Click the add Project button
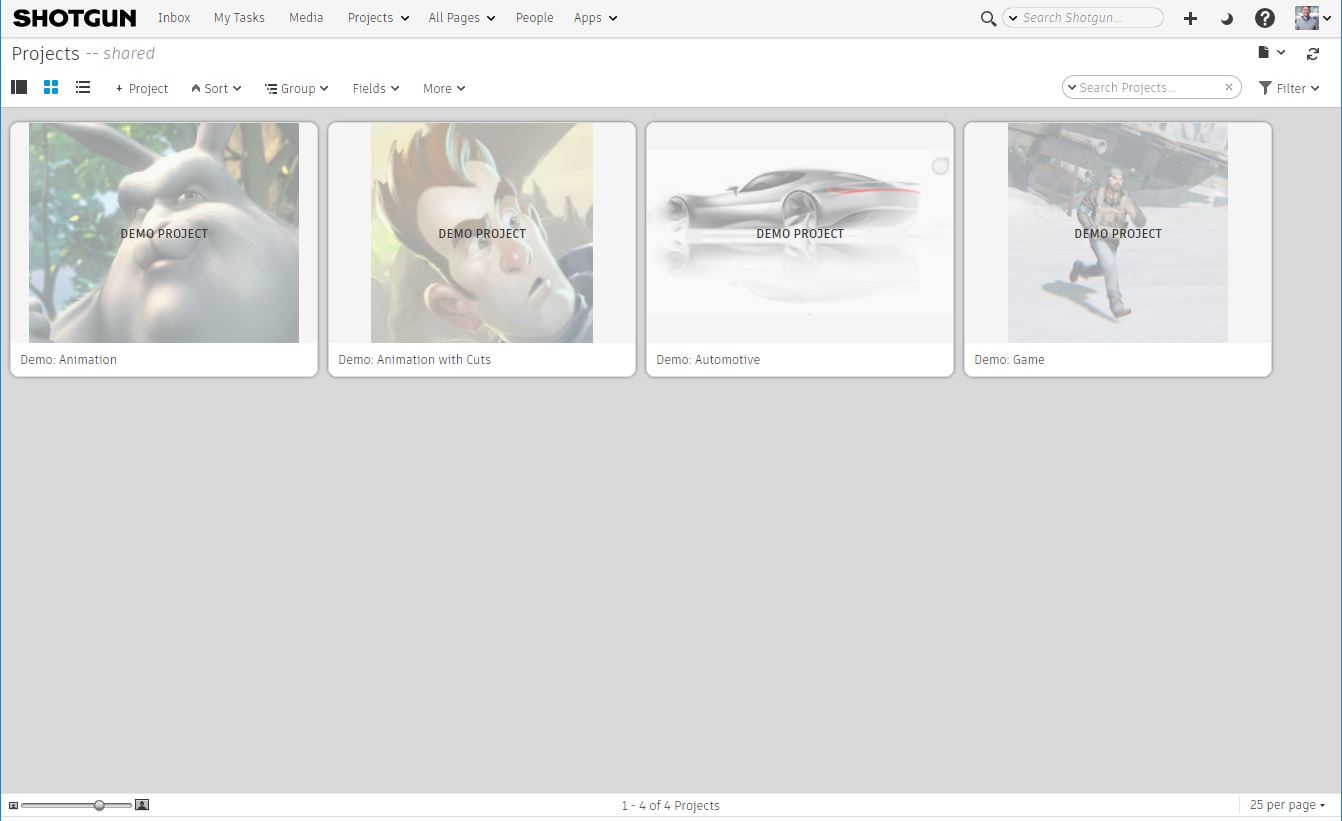1342x821 pixels. click(141, 88)
